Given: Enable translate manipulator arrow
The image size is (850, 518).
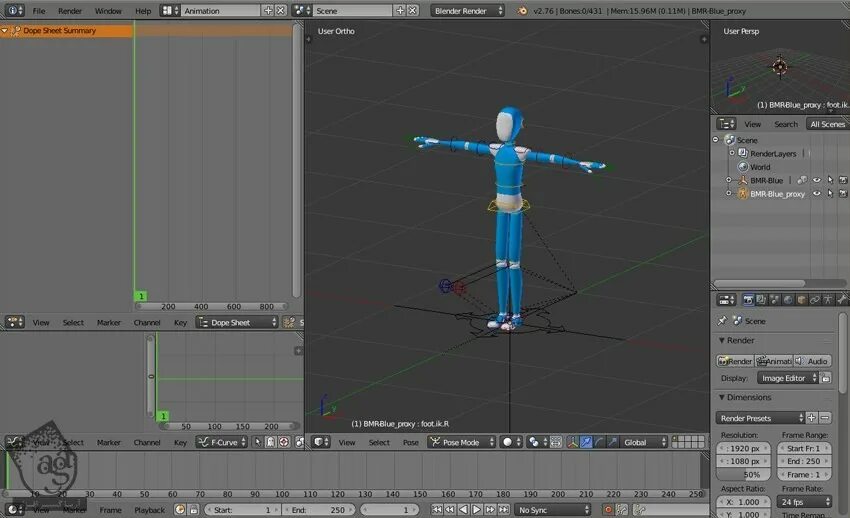Looking at the screenshot, I should pos(586,442).
